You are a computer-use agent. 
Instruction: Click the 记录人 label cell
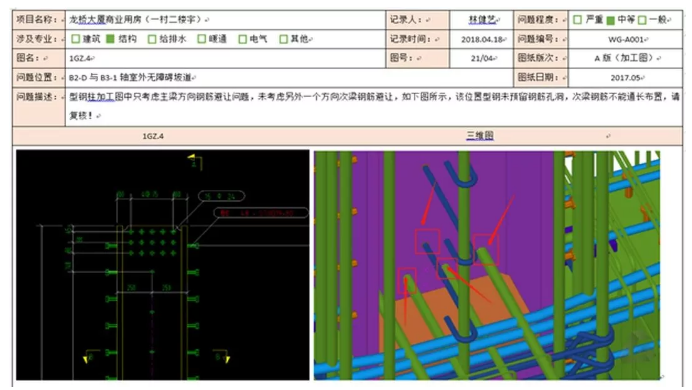point(417,20)
